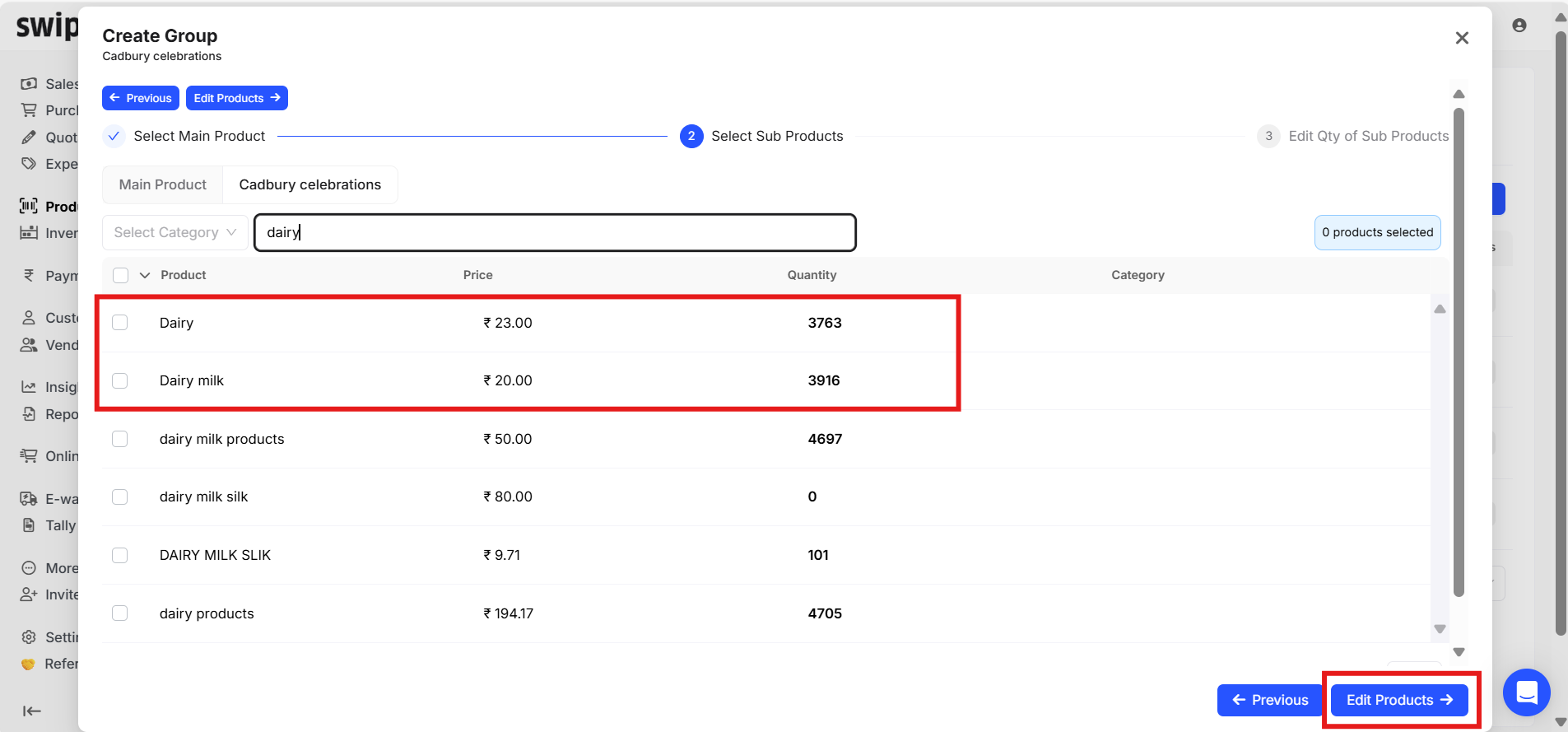Select the Dairy milk checkbox
The height and width of the screenshot is (732, 1568).
click(120, 380)
